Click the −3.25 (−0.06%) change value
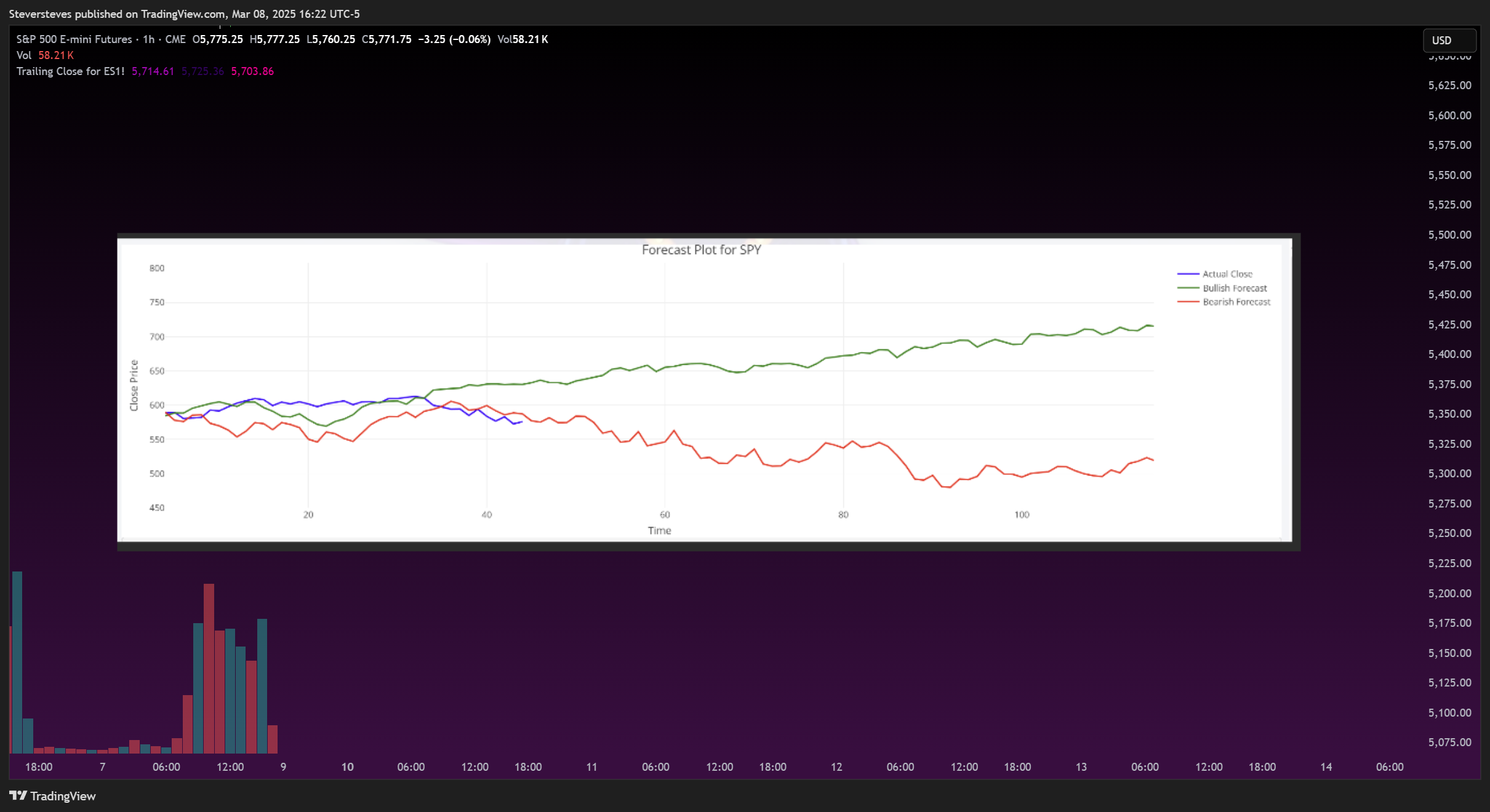This screenshot has width=1490, height=812. click(x=454, y=39)
